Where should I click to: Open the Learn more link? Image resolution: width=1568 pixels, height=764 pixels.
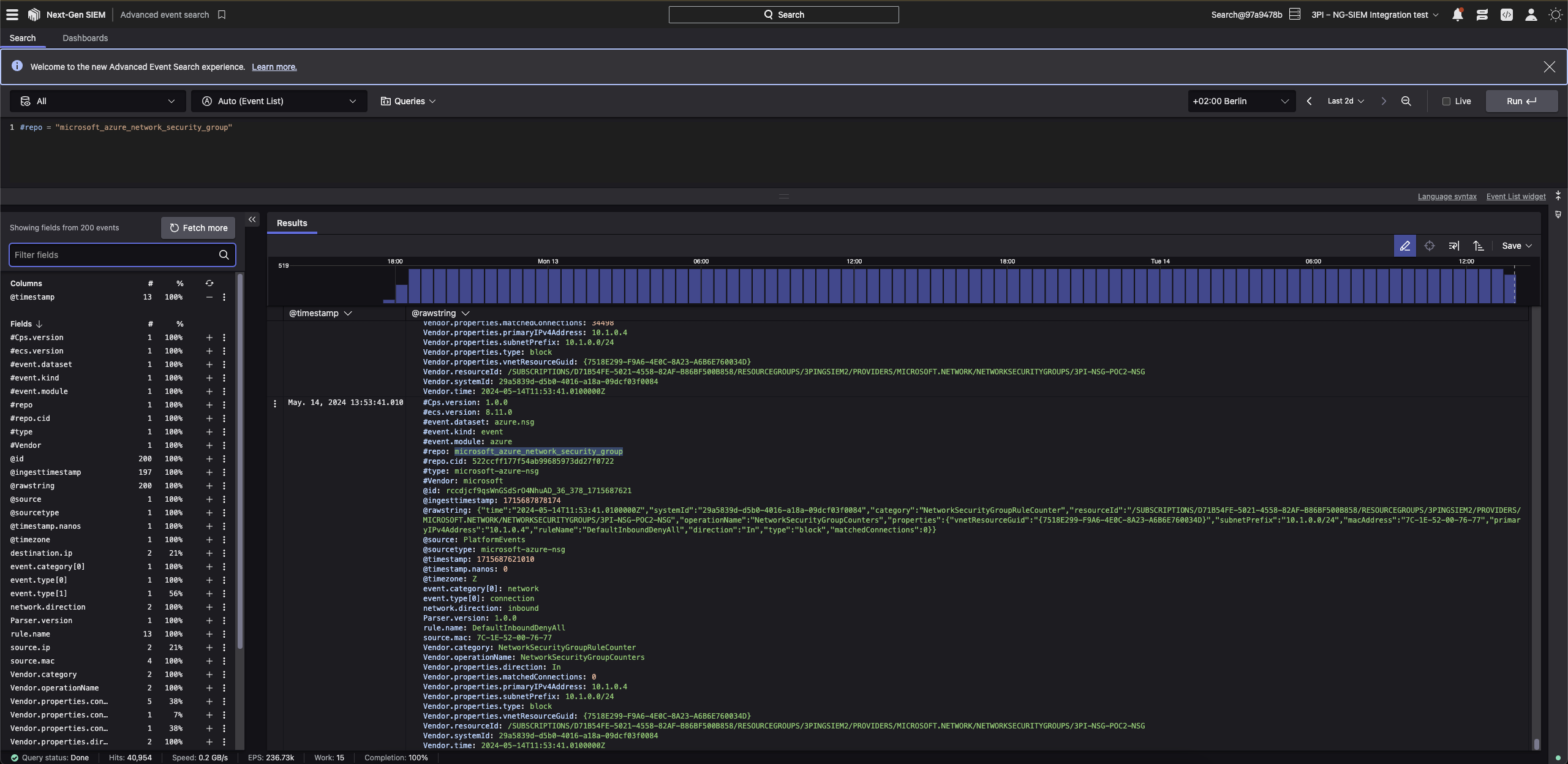tap(274, 67)
